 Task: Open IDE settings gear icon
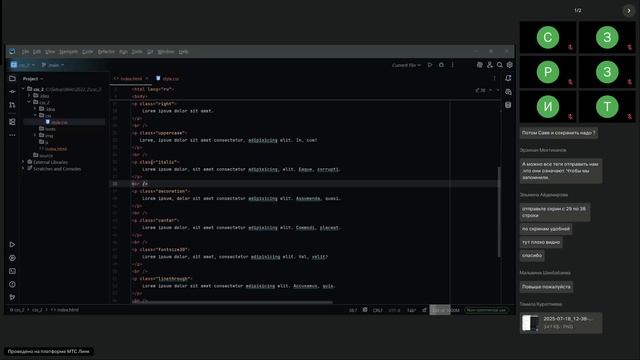509,65
